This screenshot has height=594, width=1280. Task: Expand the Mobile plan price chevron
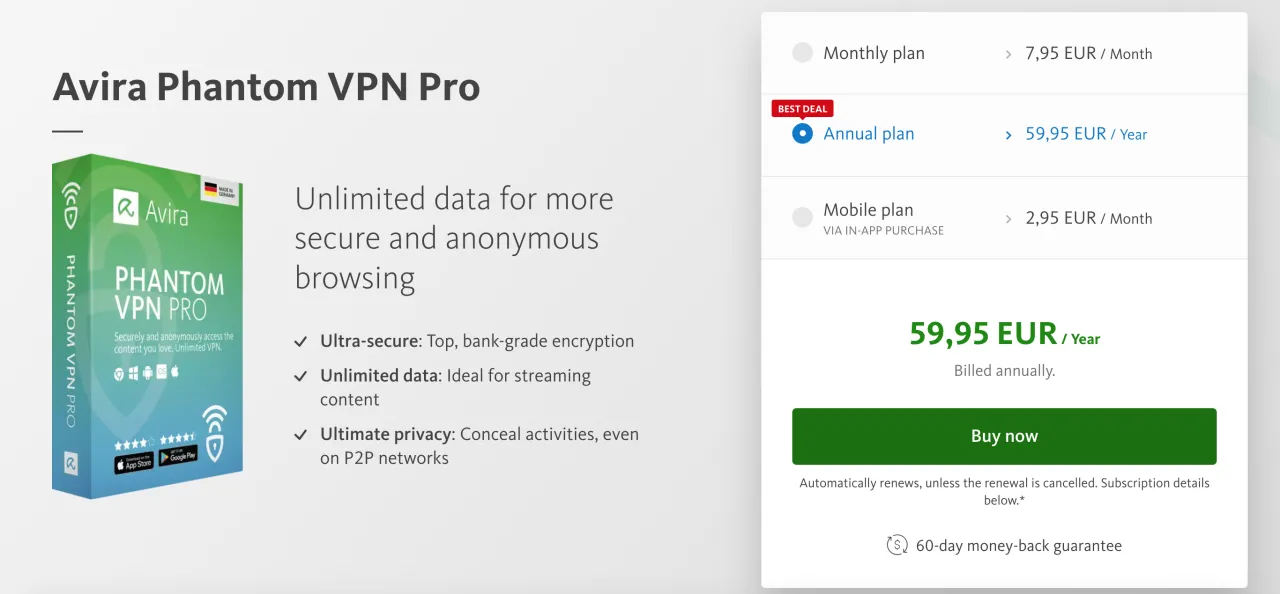pos(1008,218)
